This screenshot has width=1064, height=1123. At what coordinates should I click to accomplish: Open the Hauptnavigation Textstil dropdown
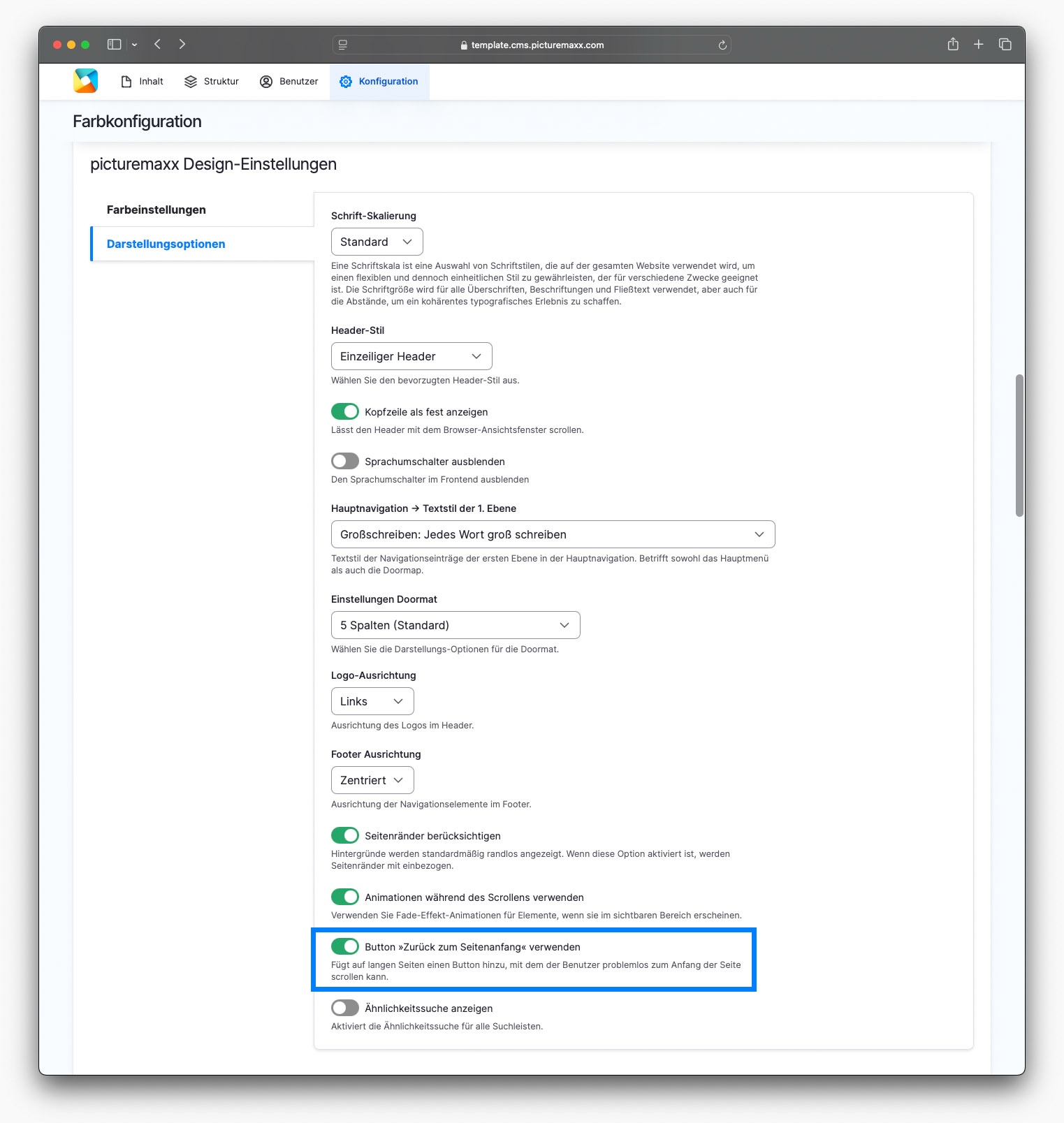553,534
